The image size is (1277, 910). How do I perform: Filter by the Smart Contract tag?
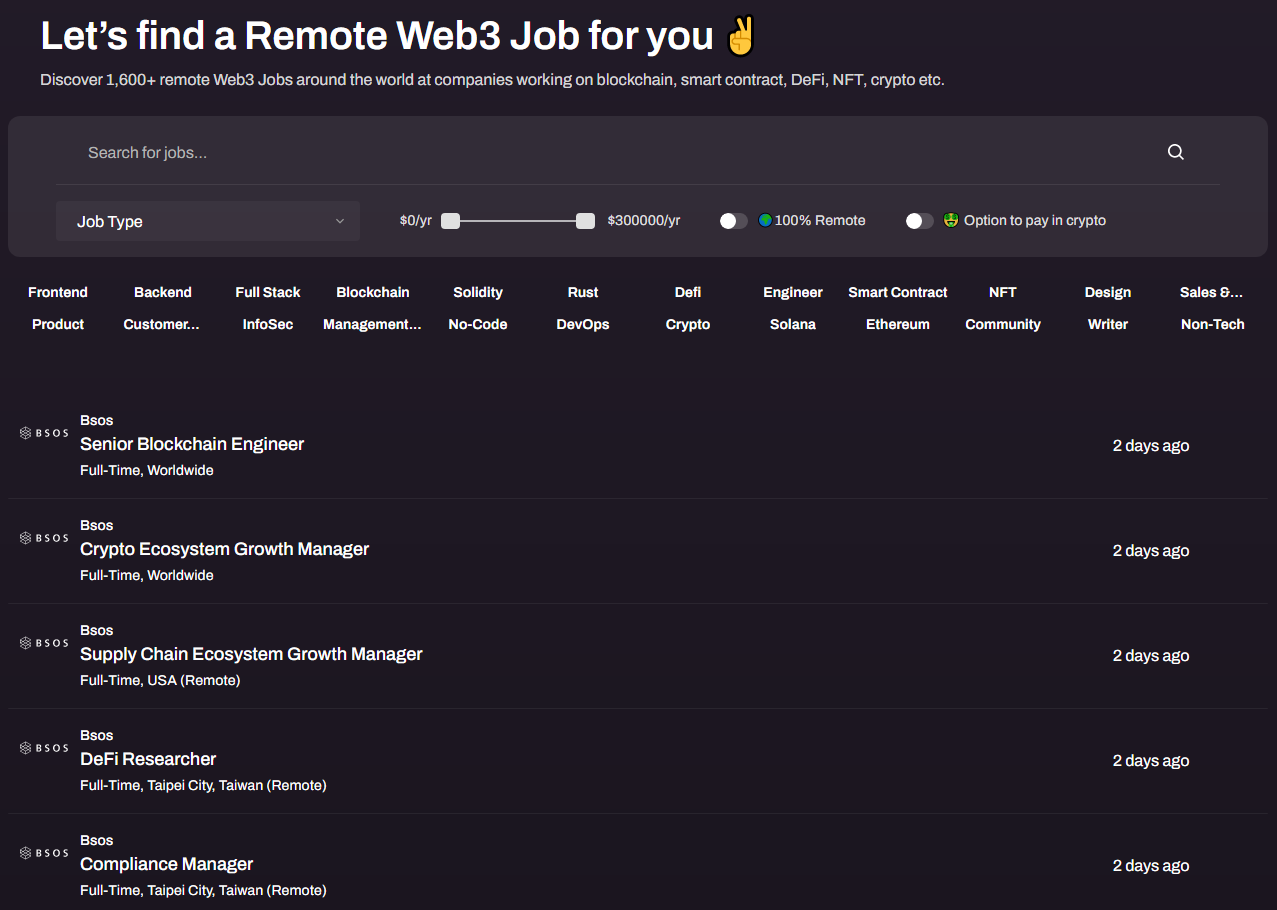(898, 292)
